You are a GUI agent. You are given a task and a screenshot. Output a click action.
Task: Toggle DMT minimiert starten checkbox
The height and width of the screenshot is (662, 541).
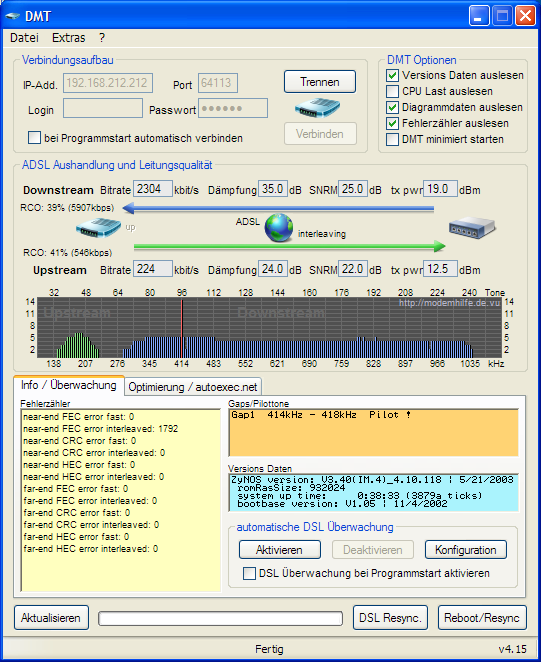(392, 139)
